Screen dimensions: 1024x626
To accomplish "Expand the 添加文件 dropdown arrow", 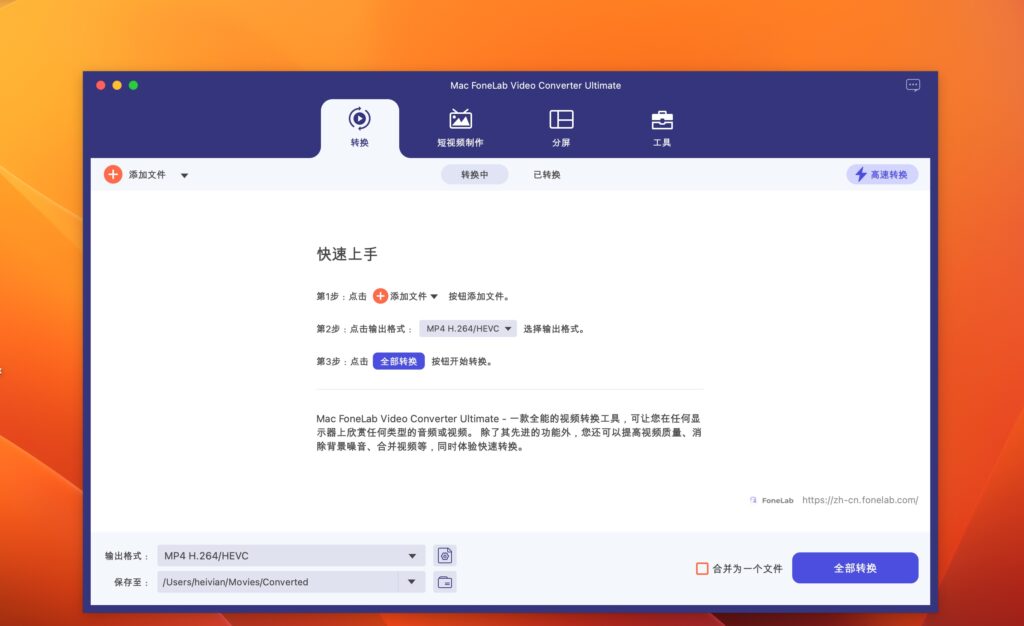I will 183,173.
